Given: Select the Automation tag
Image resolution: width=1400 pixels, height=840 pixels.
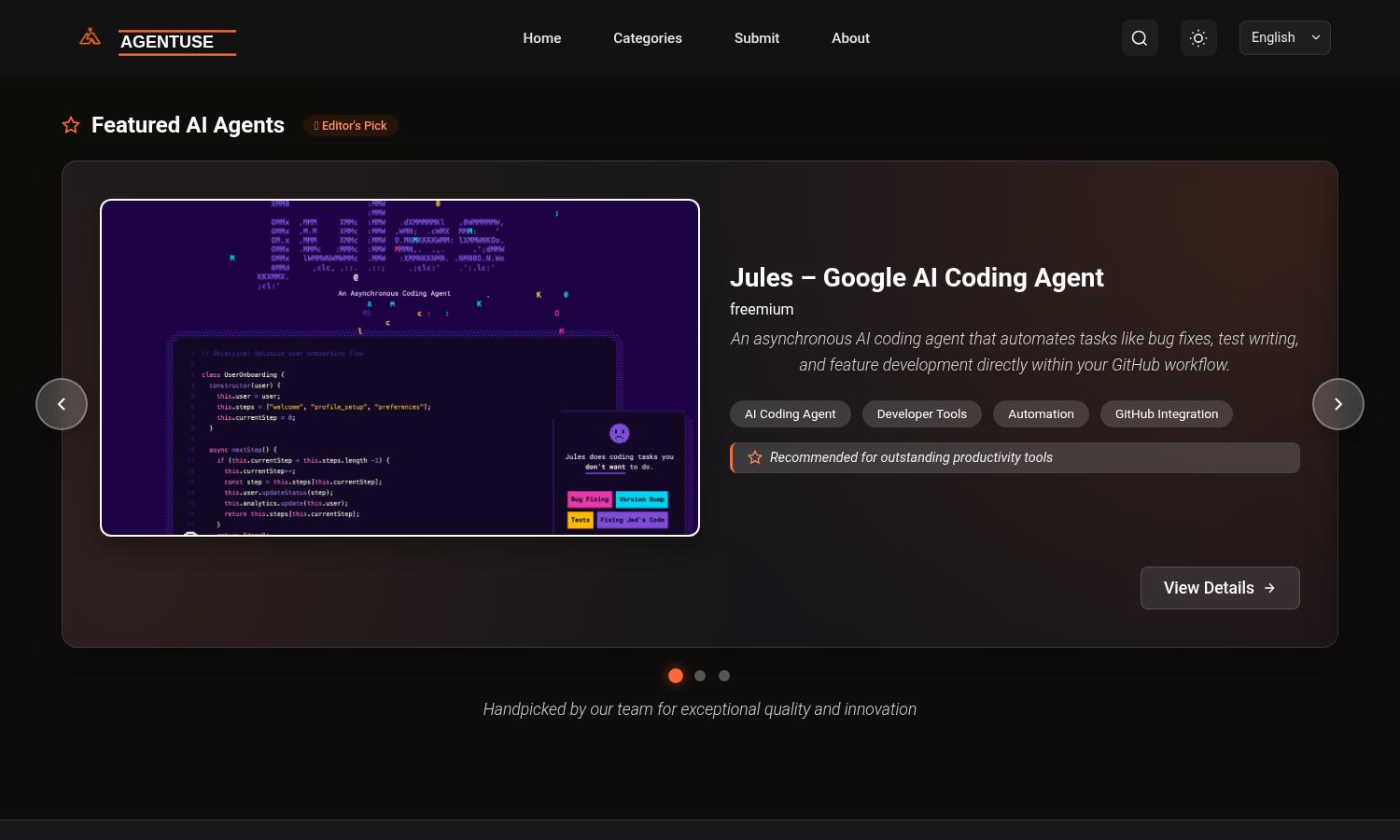Looking at the screenshot, I should point(1041,414).
